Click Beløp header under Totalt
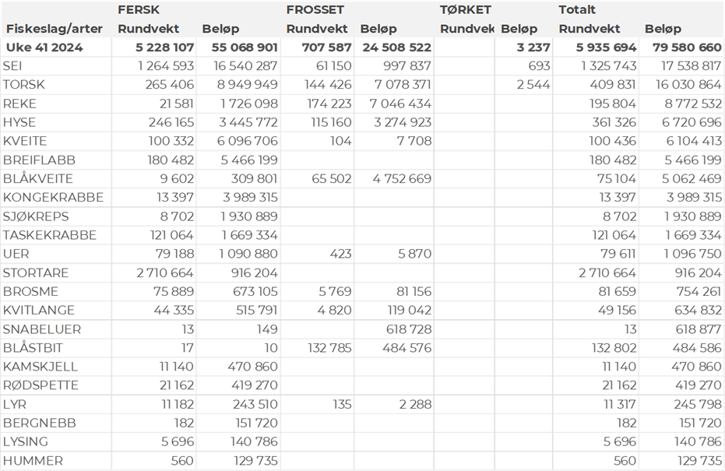Screen dimensions: 725x471 665,29
